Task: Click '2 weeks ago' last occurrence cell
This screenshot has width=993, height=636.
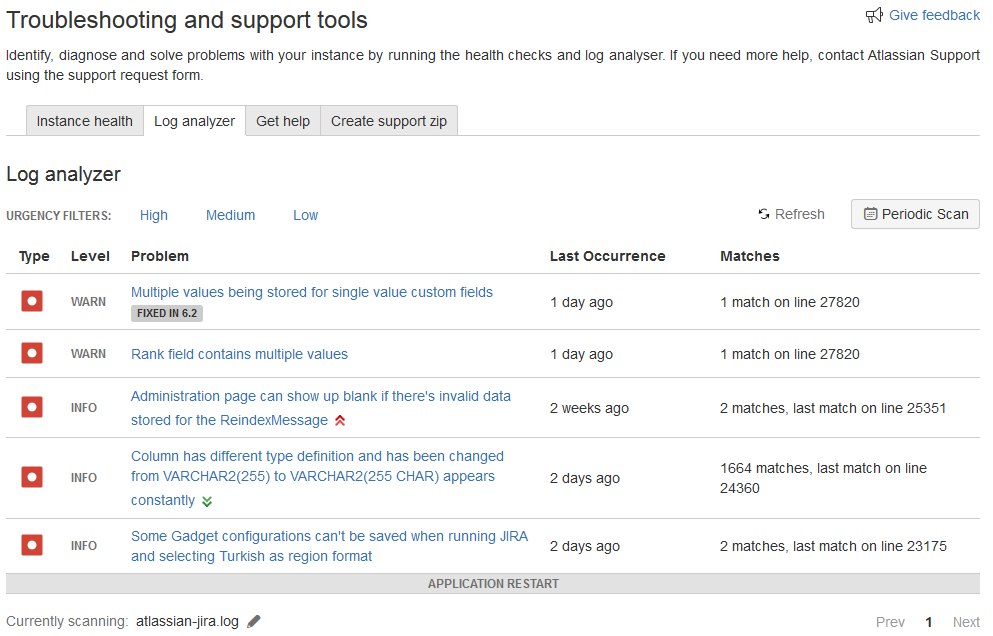Action: pos(589,408)
